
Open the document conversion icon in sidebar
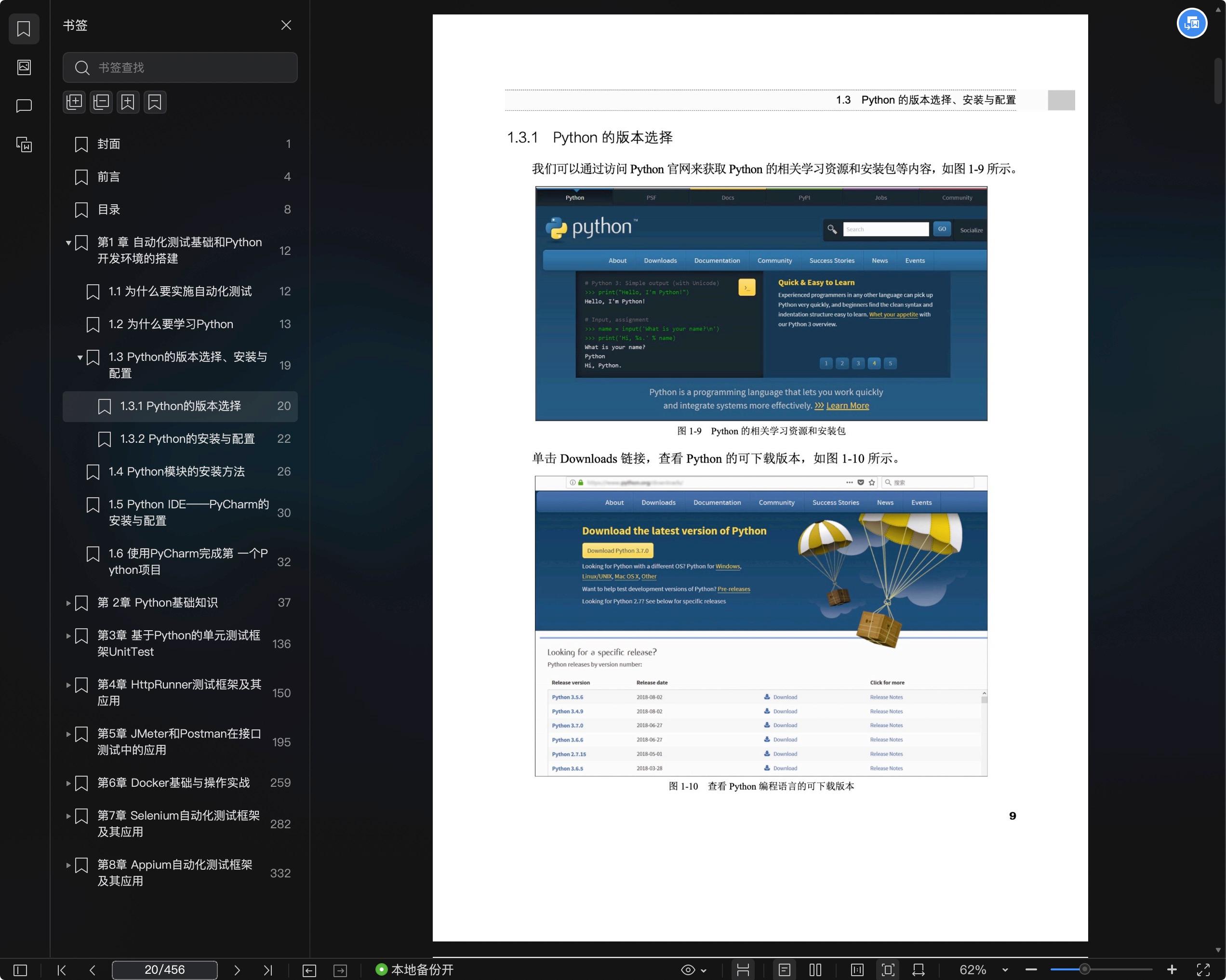(x=23, y=145)
